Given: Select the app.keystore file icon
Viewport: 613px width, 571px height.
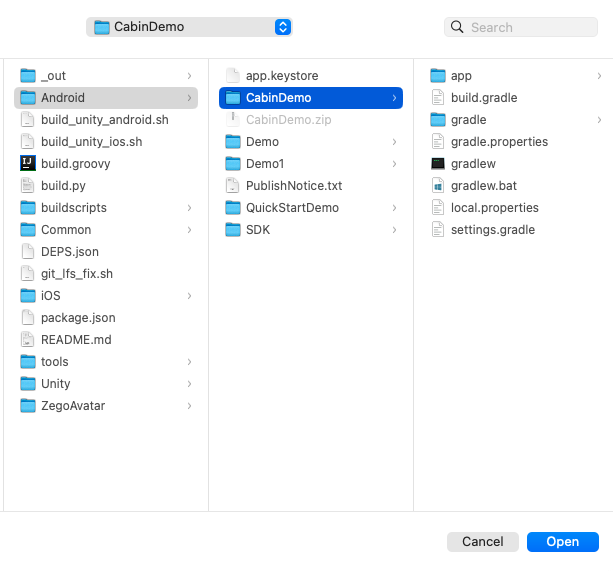Looking at the screenshot, I should tap(233, 76).
